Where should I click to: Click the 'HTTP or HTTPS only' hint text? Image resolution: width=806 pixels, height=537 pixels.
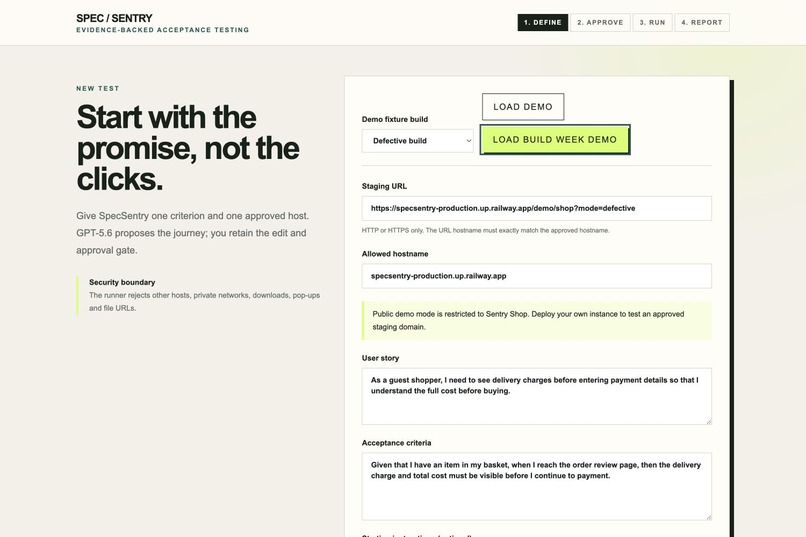point(485,230)
